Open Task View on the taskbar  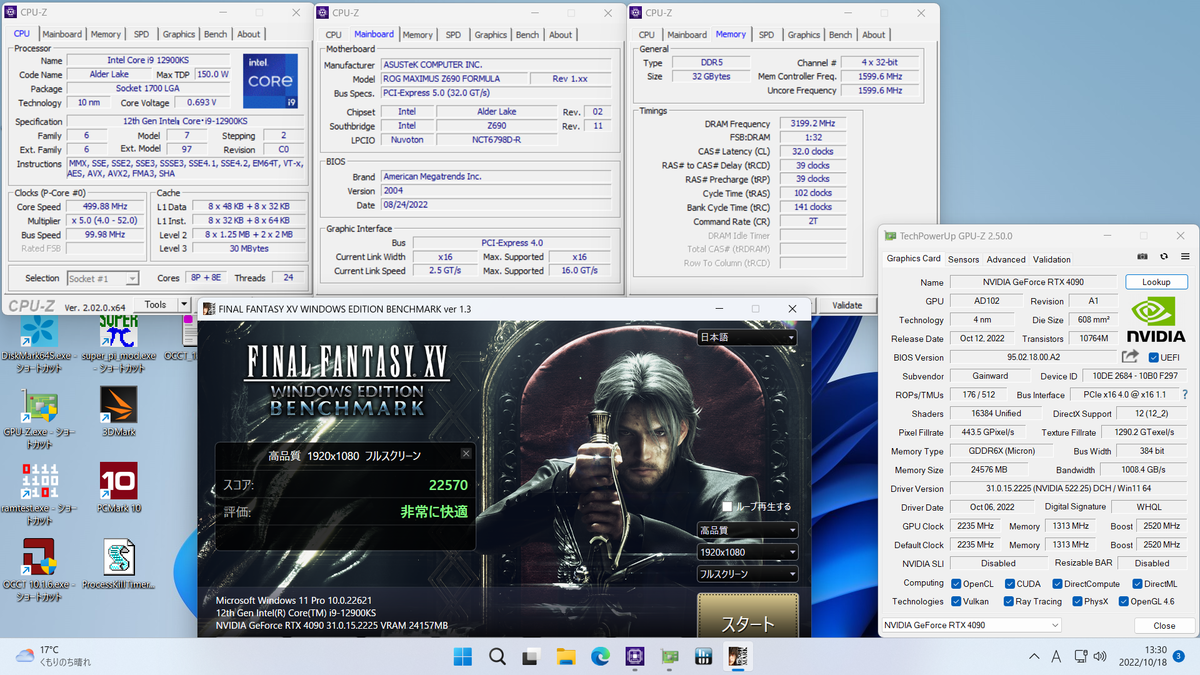[x=531, y=657]
